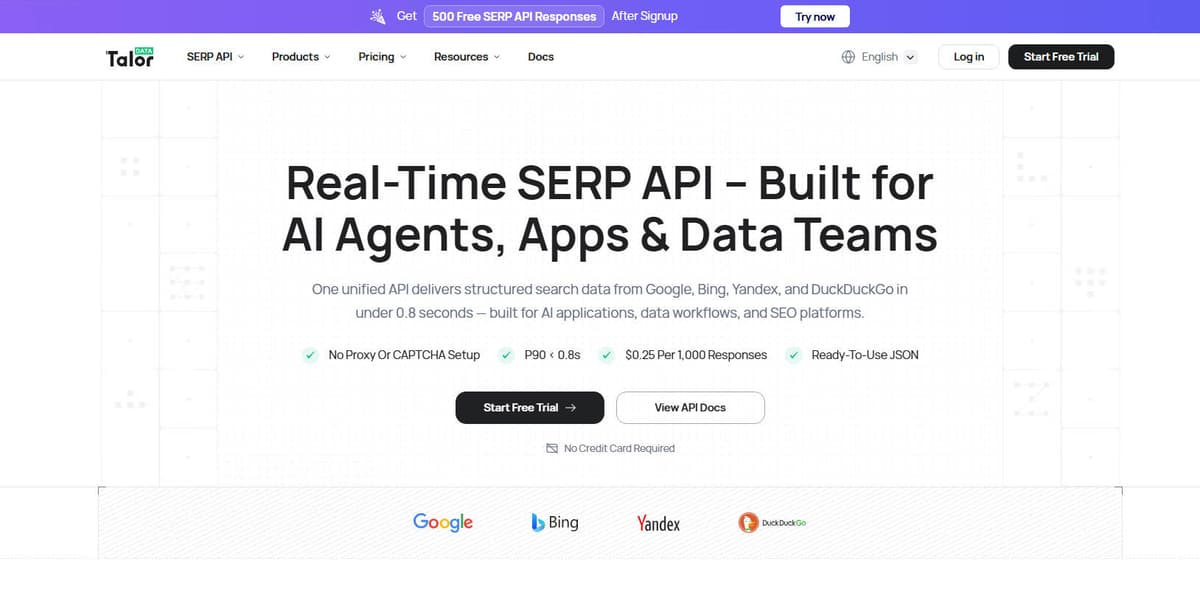Open the Pricing menu

[382, 57]
